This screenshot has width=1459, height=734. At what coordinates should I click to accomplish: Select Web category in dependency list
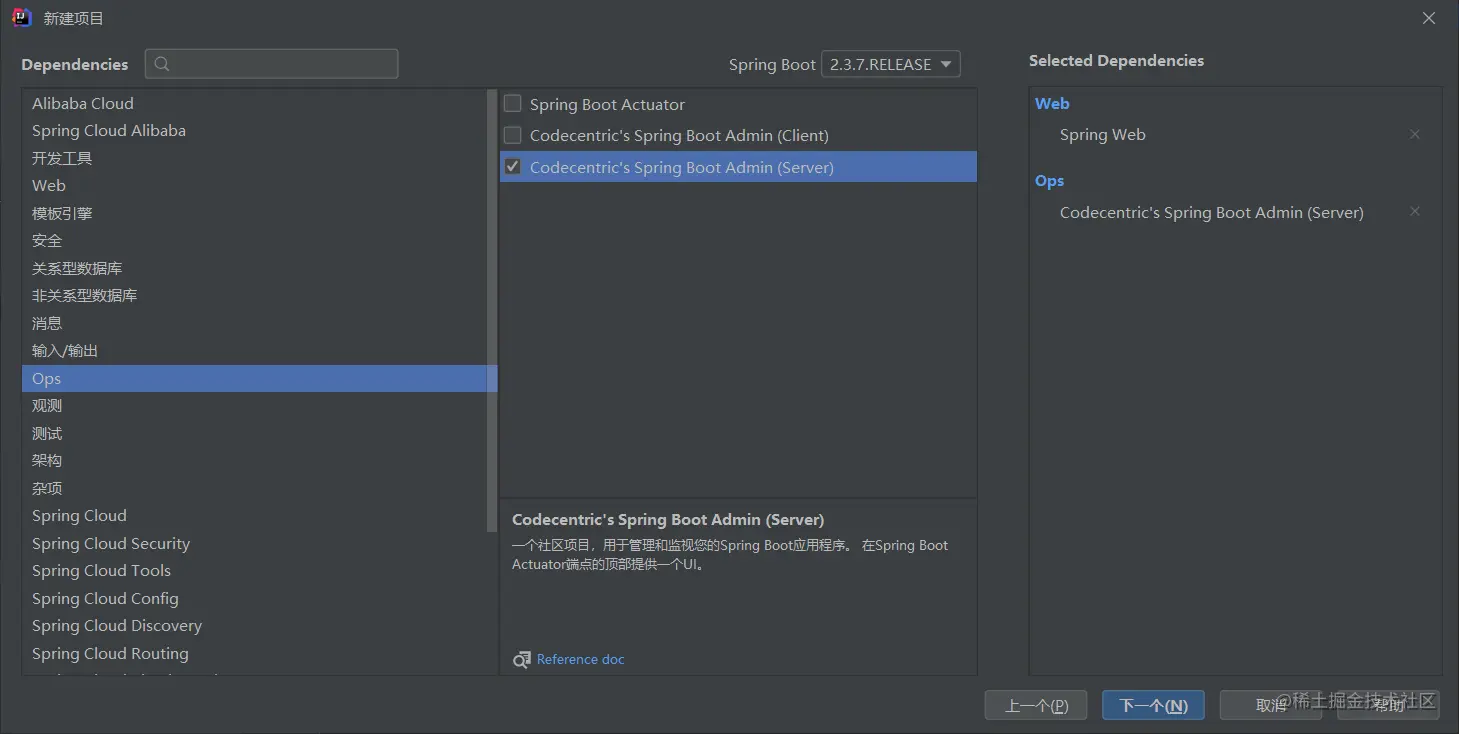coord(254,185)
